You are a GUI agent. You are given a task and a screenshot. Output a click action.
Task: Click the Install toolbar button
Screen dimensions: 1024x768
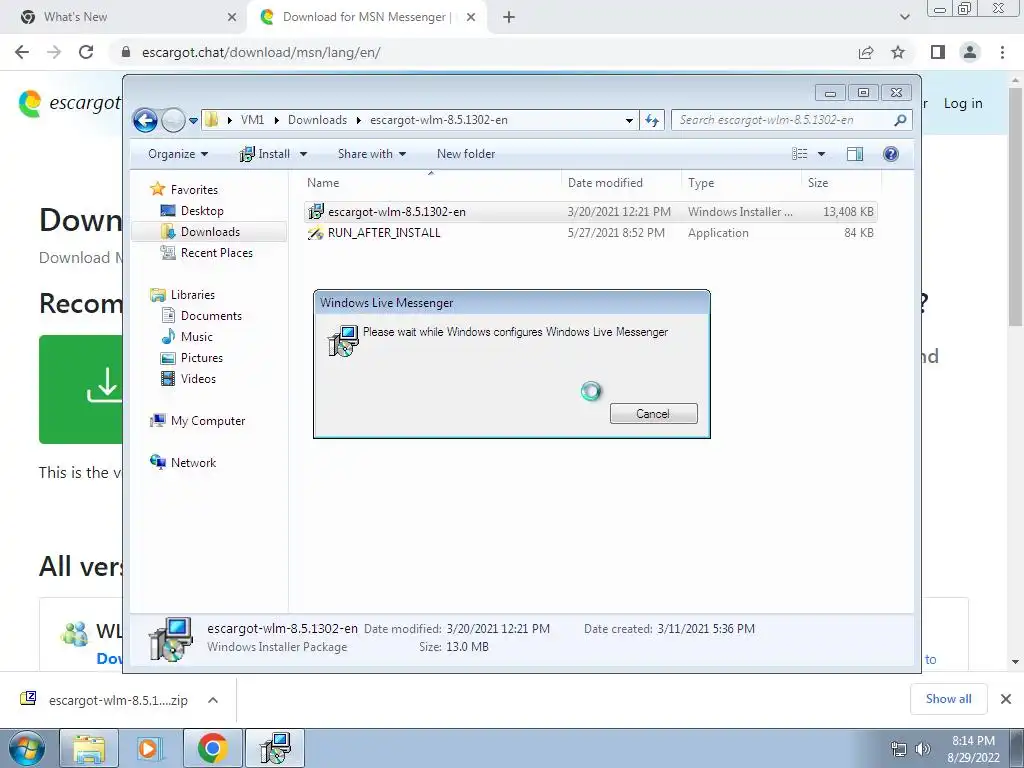(264, 154)
